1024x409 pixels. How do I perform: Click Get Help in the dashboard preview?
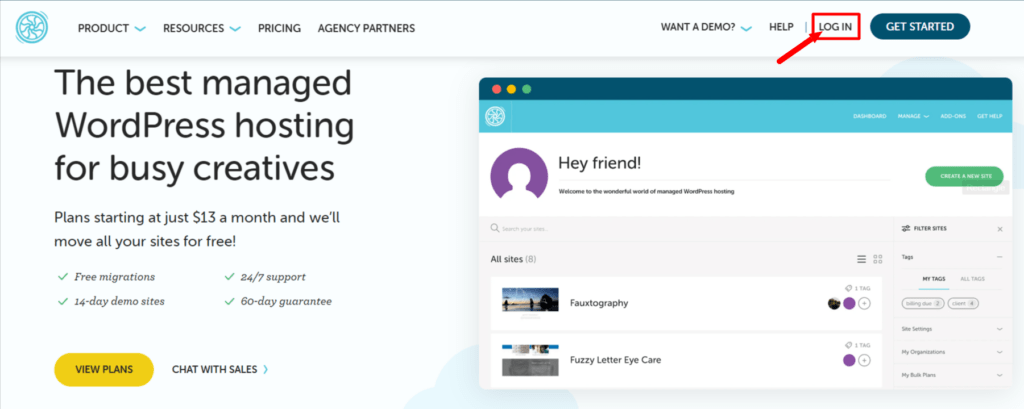point(989,116)
